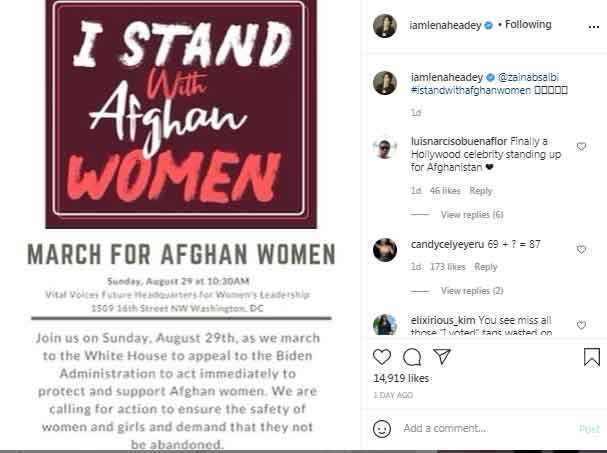The image size is (607, 453).
Task: Reply to luisnarcisobuenaflor's comment
Action: pyautogui.click(x=481, y=191)
